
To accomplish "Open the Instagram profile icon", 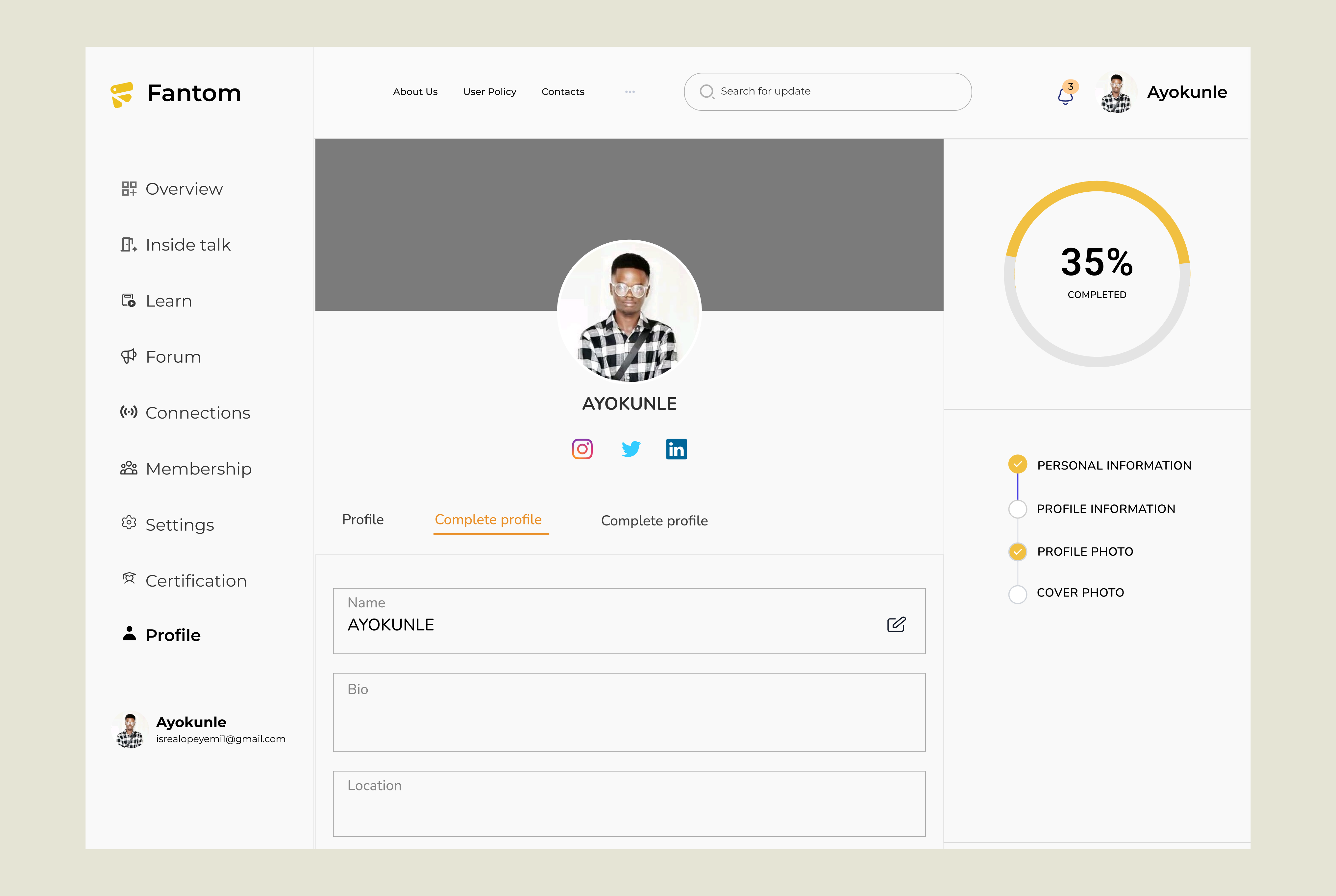I will 582,449.
